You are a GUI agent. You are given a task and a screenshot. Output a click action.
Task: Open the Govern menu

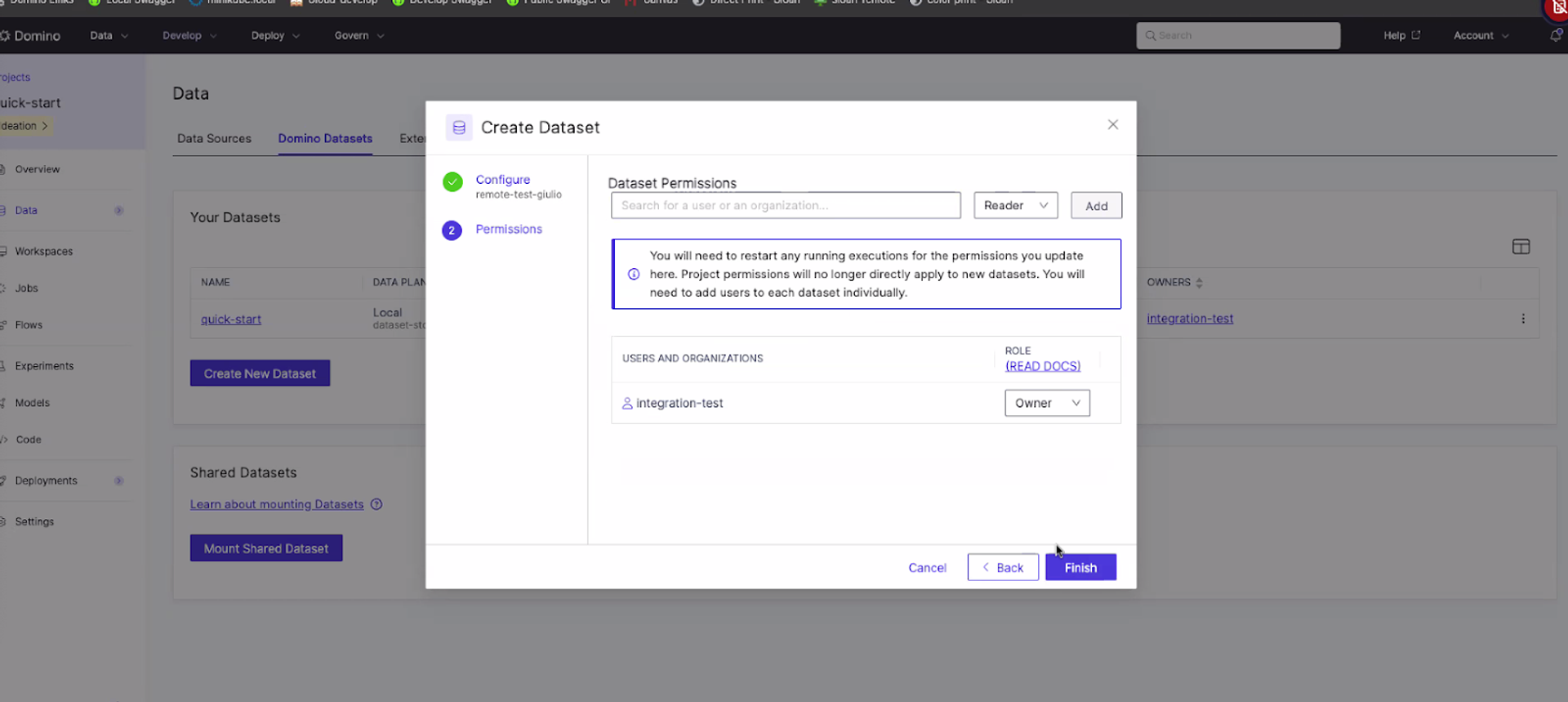[359, 35]
